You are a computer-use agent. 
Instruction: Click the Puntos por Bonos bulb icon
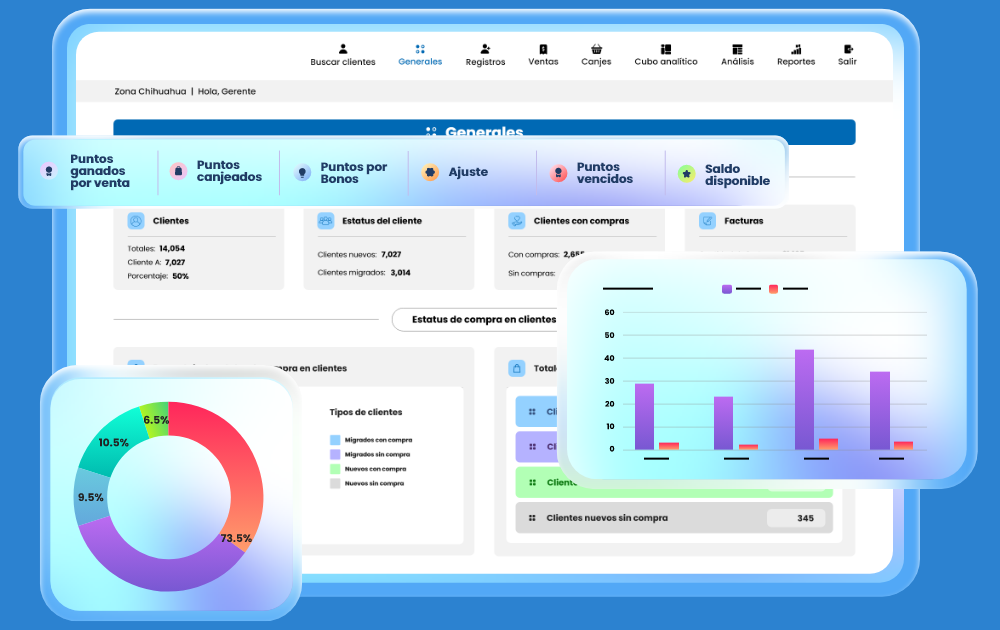click(302, 172)
